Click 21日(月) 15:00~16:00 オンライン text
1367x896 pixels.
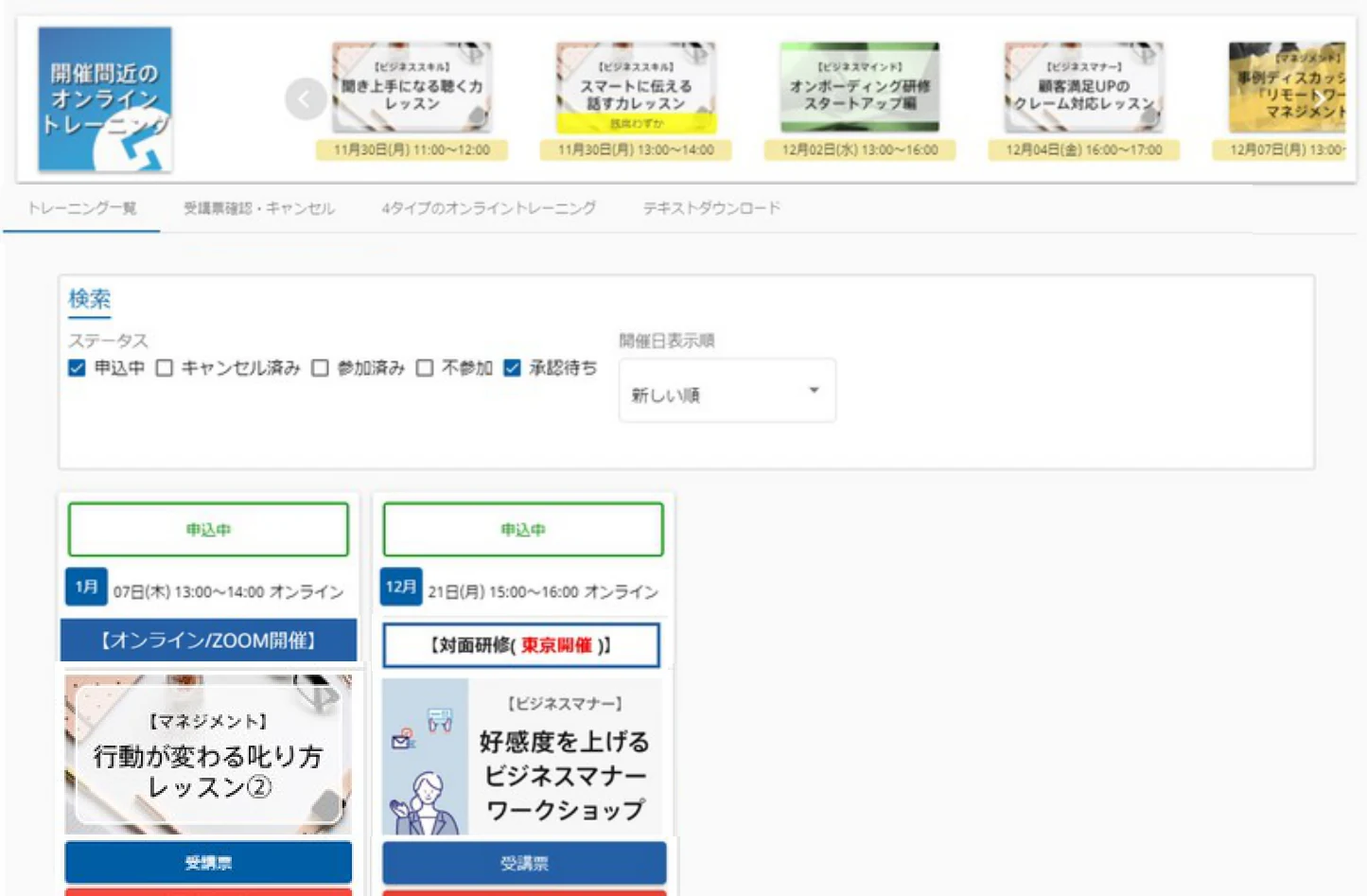pos(543,592)
